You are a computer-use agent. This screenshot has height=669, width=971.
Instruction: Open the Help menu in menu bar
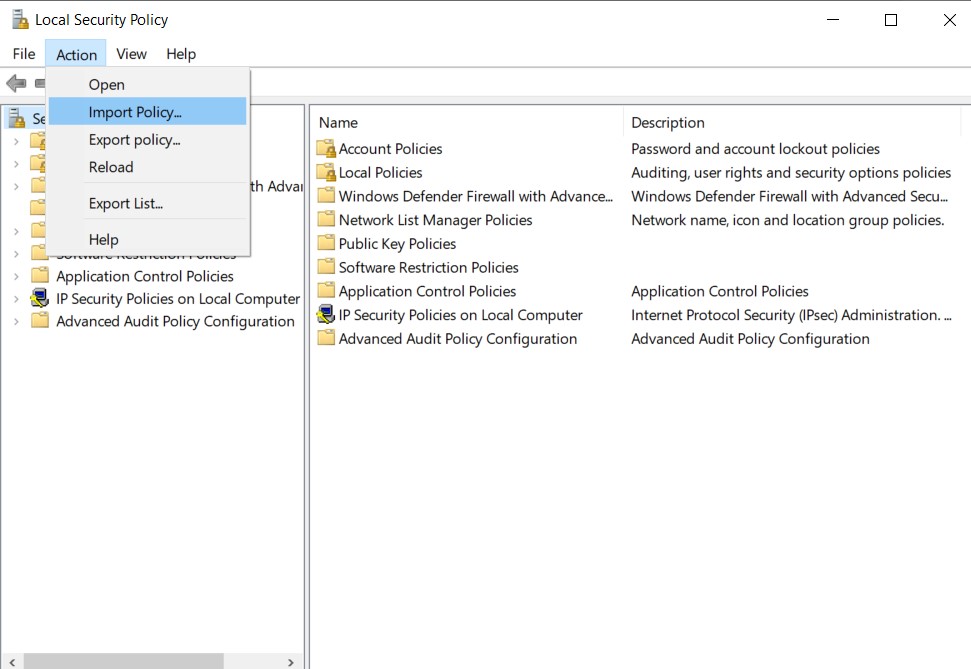181,54
